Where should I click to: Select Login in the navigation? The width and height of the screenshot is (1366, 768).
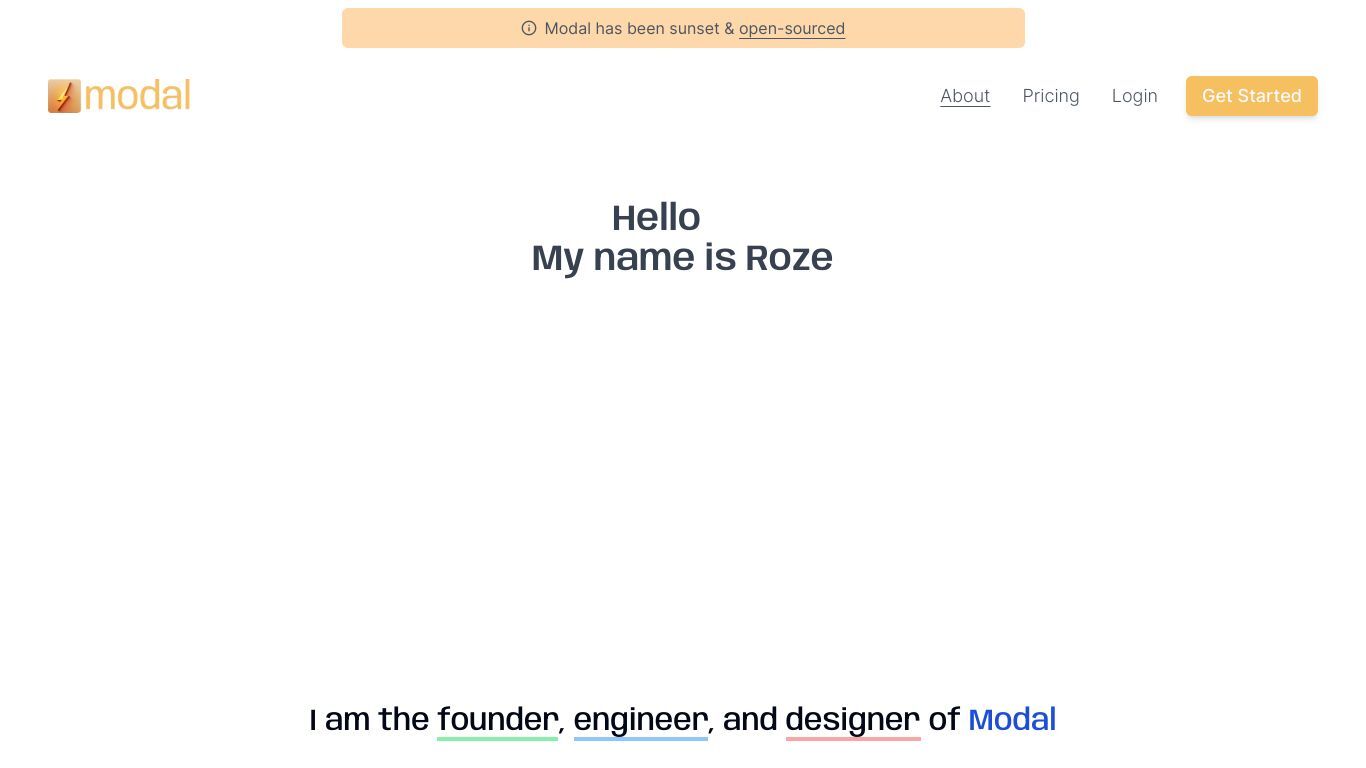1135,96
